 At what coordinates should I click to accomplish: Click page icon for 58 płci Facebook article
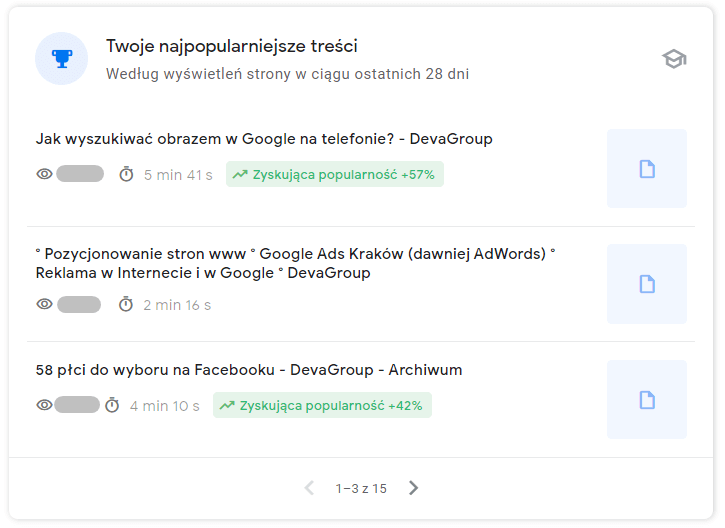point(646,400)
